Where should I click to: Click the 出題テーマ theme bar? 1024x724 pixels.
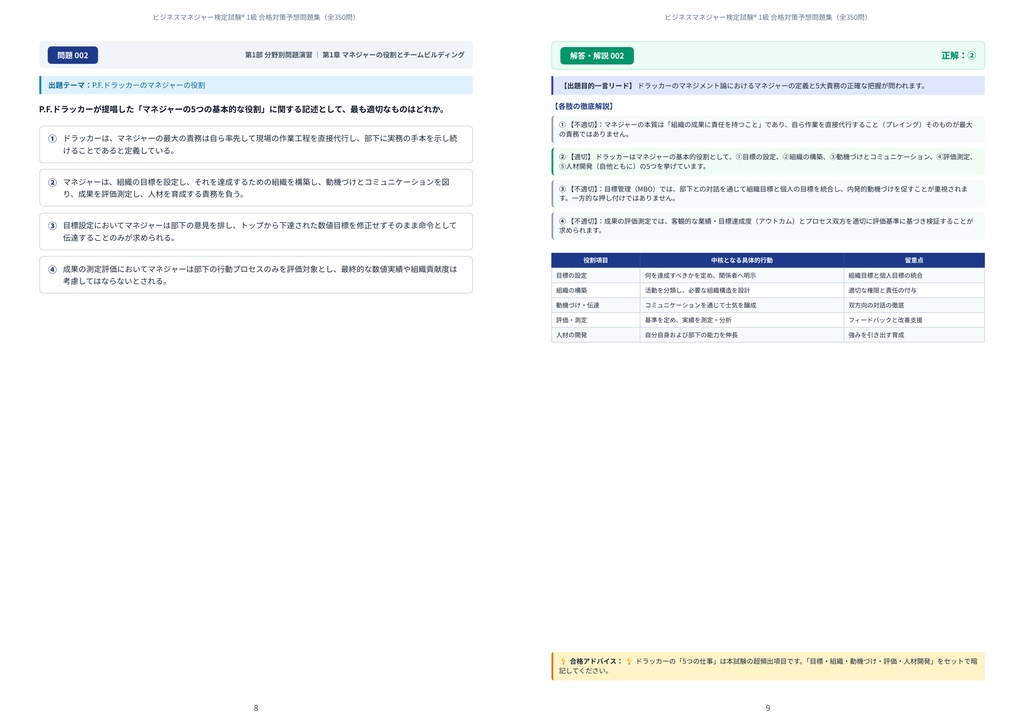[x=256, y=85]
